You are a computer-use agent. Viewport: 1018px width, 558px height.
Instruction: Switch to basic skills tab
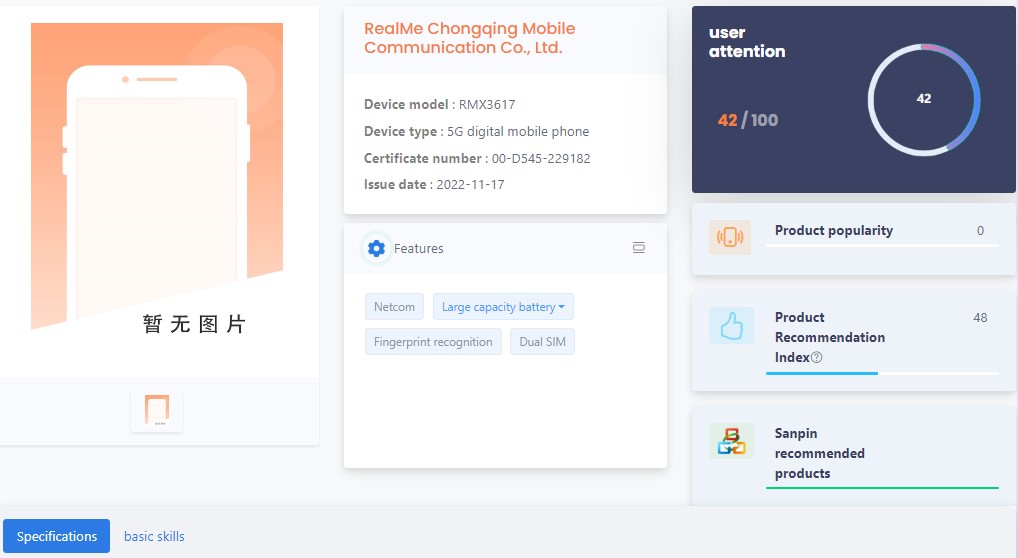point(154,537)
